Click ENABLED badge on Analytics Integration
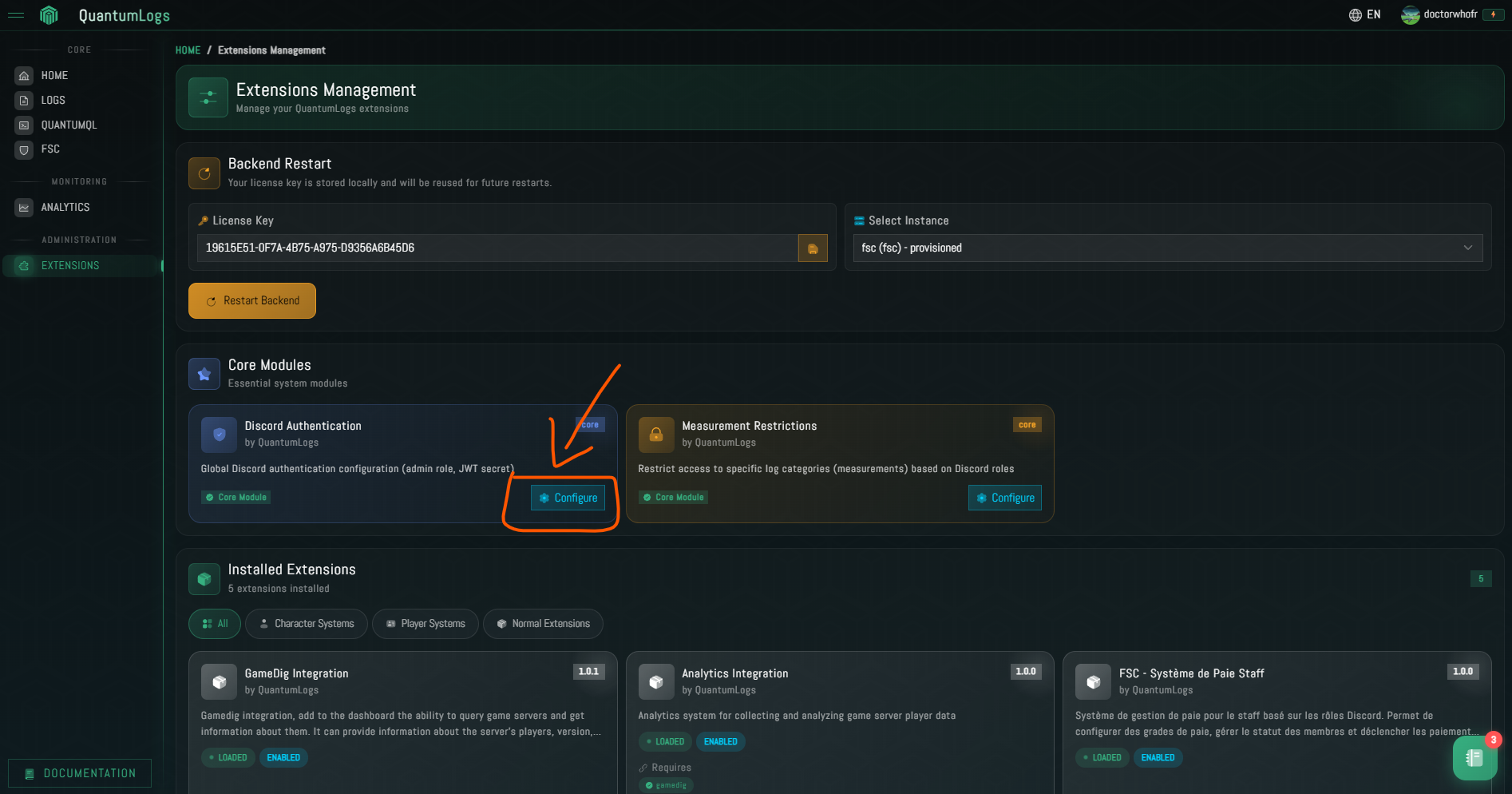 (x=721, y=741)
